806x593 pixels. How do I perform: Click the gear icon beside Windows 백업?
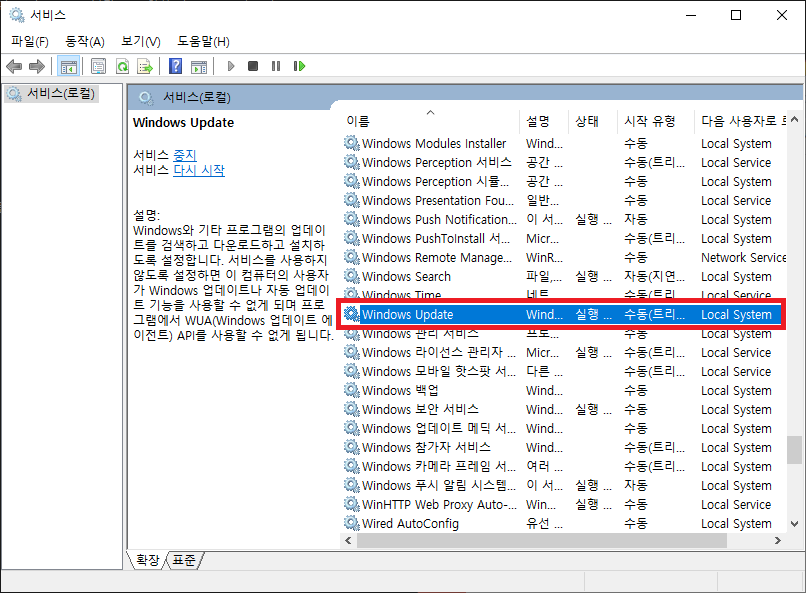352,390
